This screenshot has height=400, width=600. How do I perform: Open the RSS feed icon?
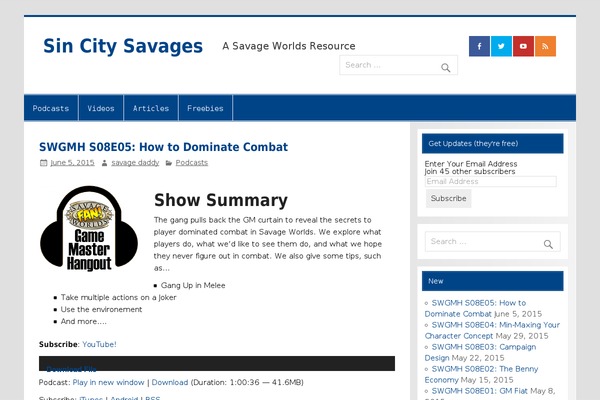pyautogui.click(x=546, y=46)
